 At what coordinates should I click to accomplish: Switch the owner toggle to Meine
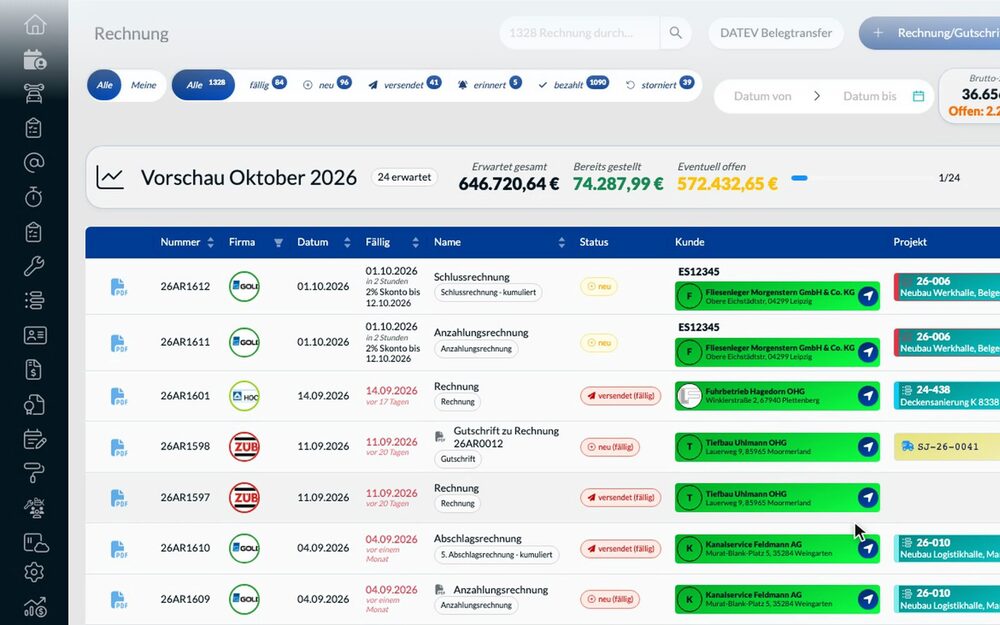point(143,85)
